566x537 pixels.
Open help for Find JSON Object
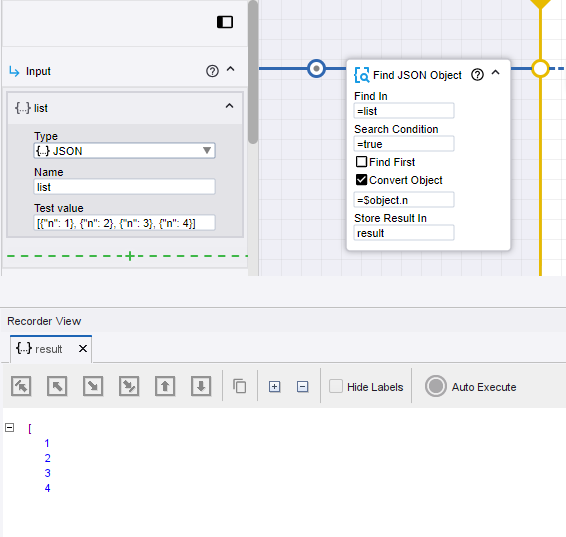(x=477, y=75)
